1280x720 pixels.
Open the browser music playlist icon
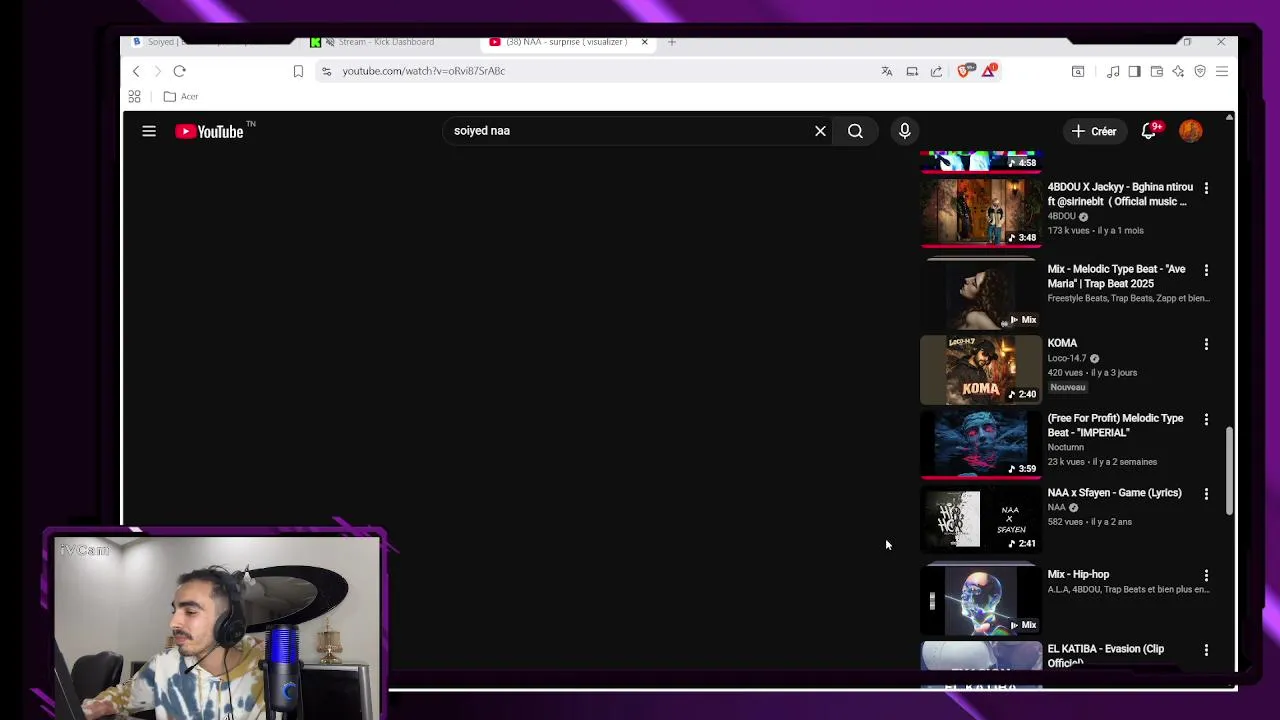click(x=1113, y=71)
